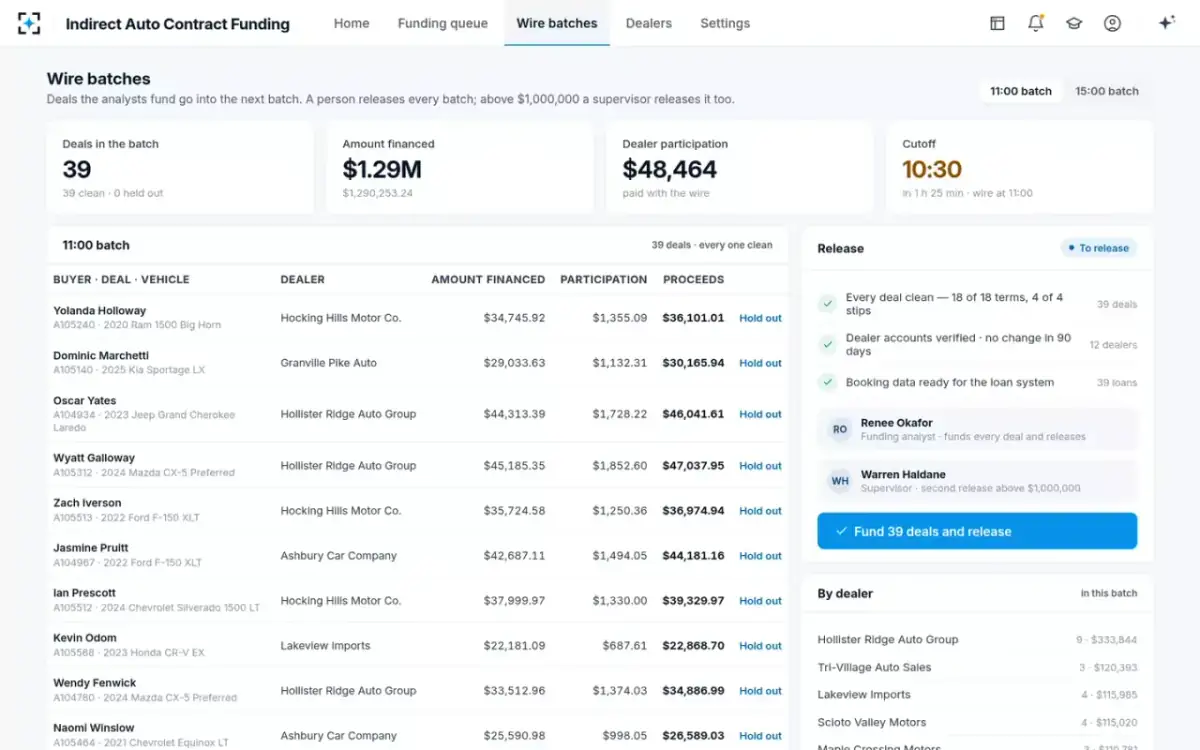This screenshot has width=1200, height=750.
Task: Click deal text 'A104934 · 2023 Jeep Grand Cherokee Laredo'
Action: [144, 421]
